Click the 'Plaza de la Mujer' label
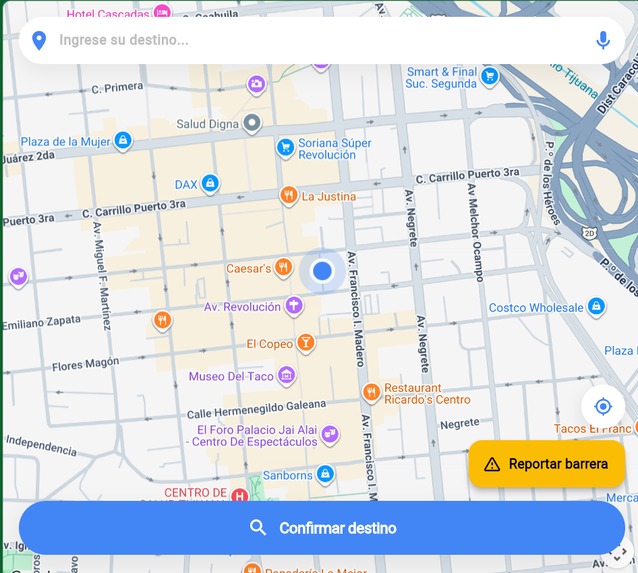 click(66, 142)
